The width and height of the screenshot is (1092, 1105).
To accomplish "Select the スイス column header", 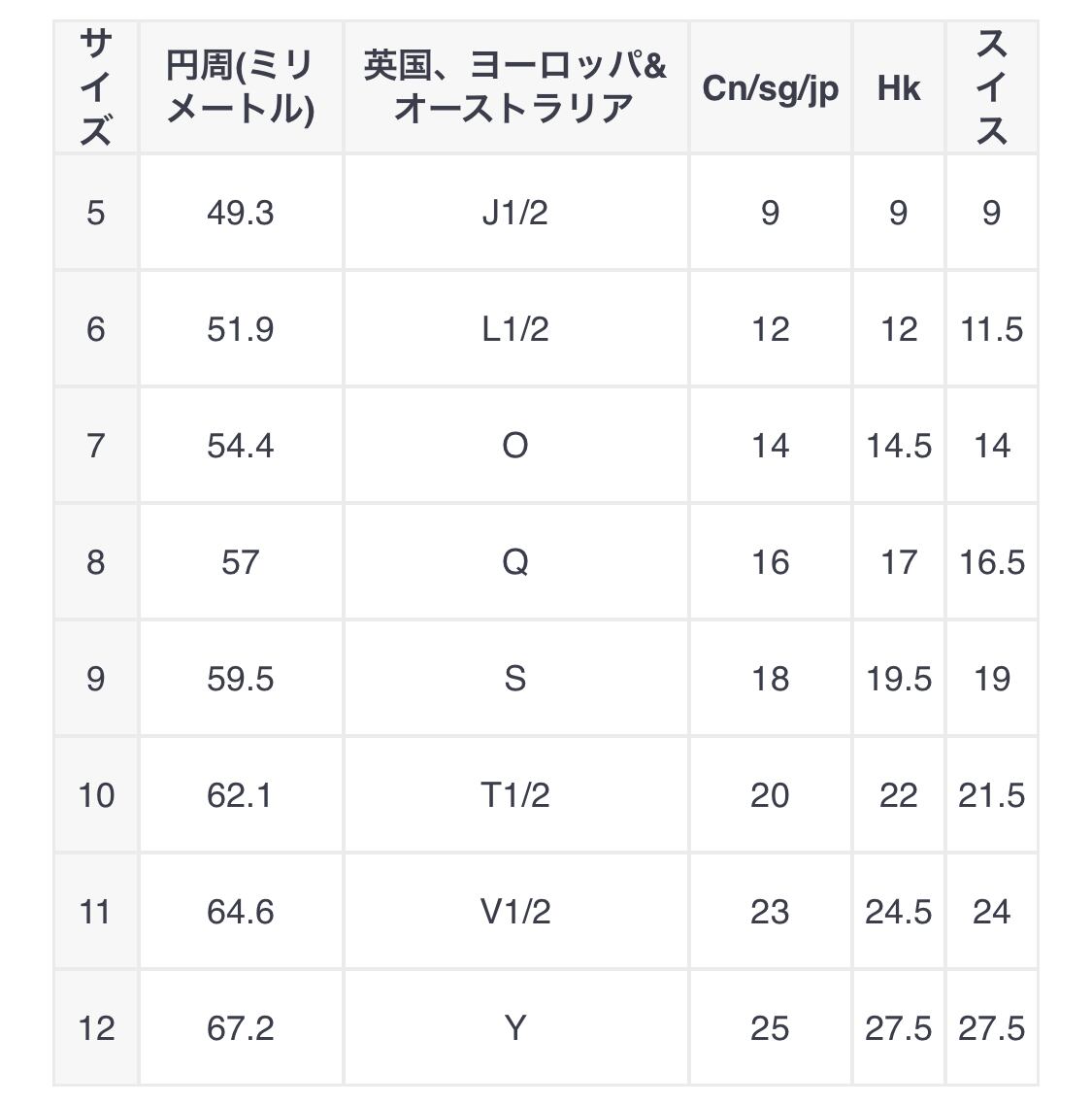I will pos(992,87).
